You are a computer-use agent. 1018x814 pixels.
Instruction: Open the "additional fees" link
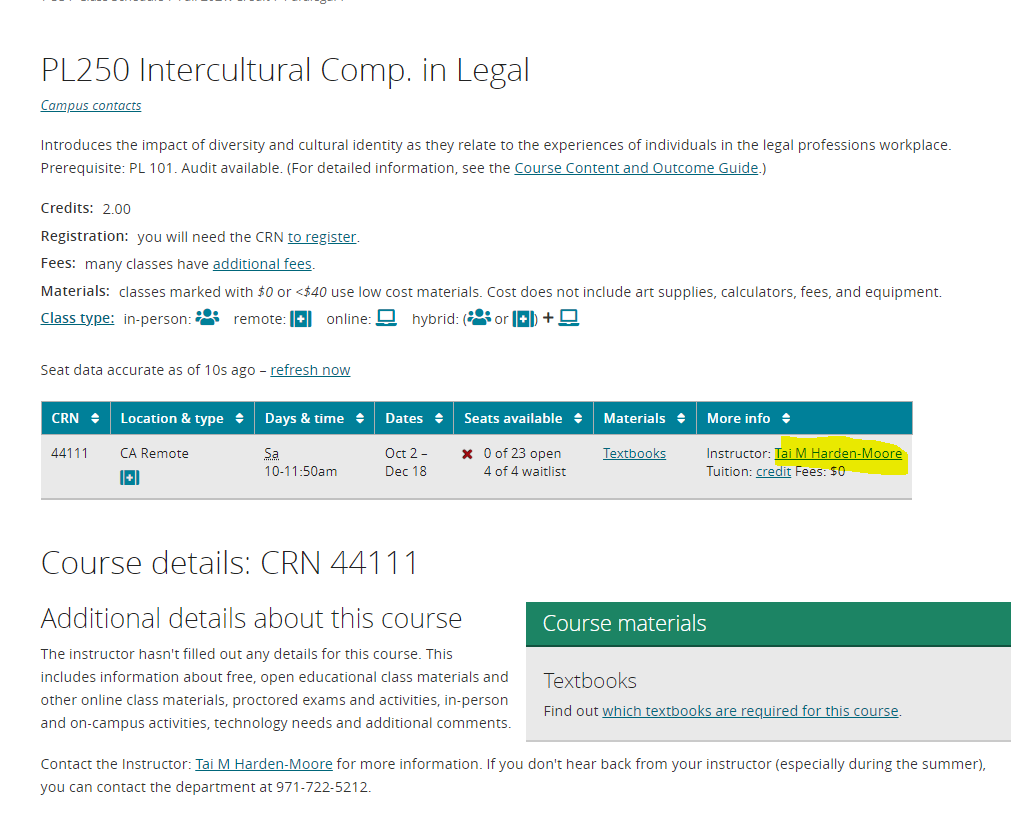click(x=262, y=264)
